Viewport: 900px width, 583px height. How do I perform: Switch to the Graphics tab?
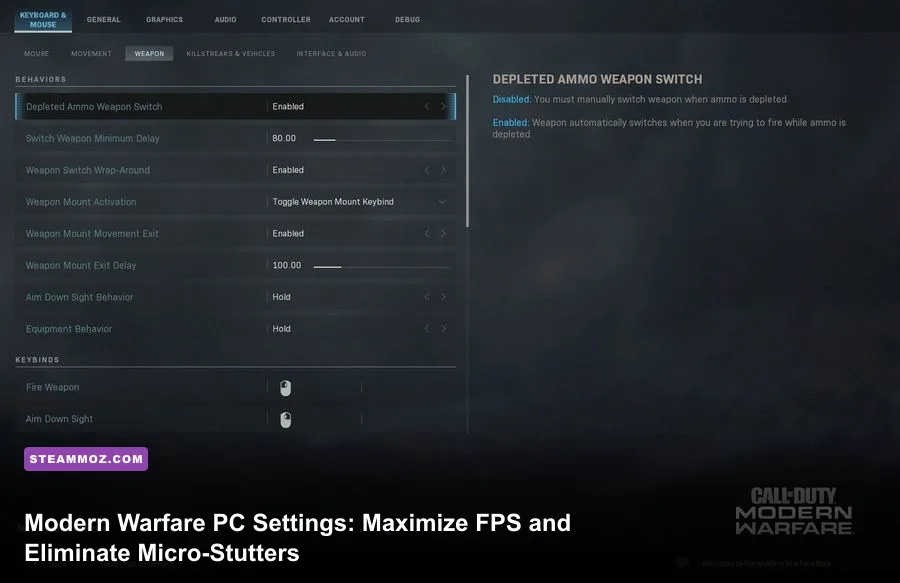pyautogui.click(x=164, y=20)
